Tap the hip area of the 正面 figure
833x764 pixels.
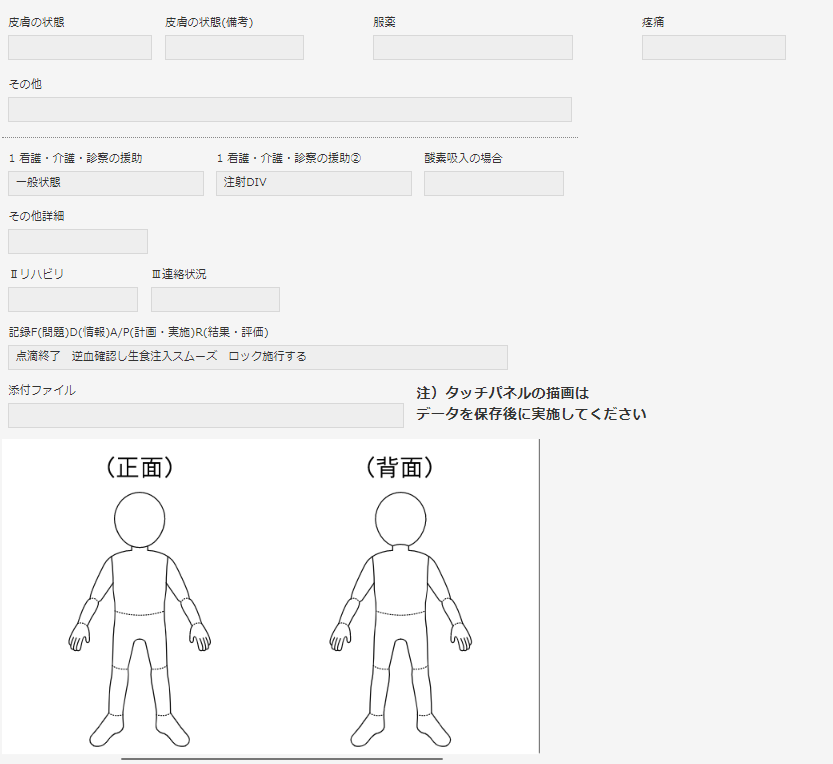139,630
